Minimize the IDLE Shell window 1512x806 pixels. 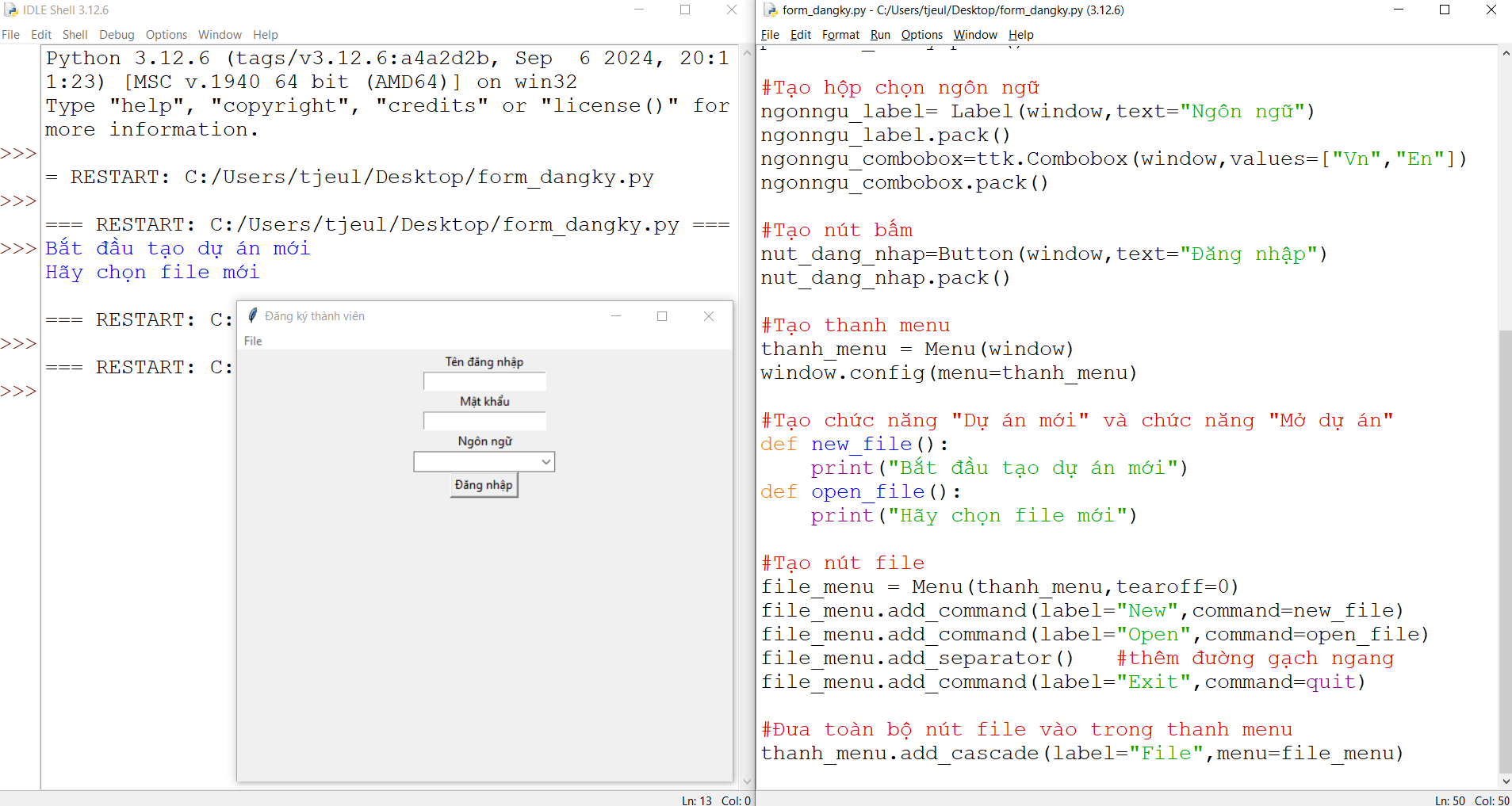pyautogui.click(x=639, y=10)
